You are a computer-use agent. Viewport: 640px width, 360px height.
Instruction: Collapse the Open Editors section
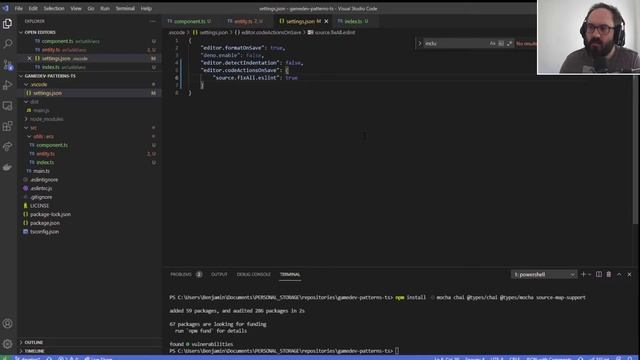pyautogui.click(x=21, y=32)
